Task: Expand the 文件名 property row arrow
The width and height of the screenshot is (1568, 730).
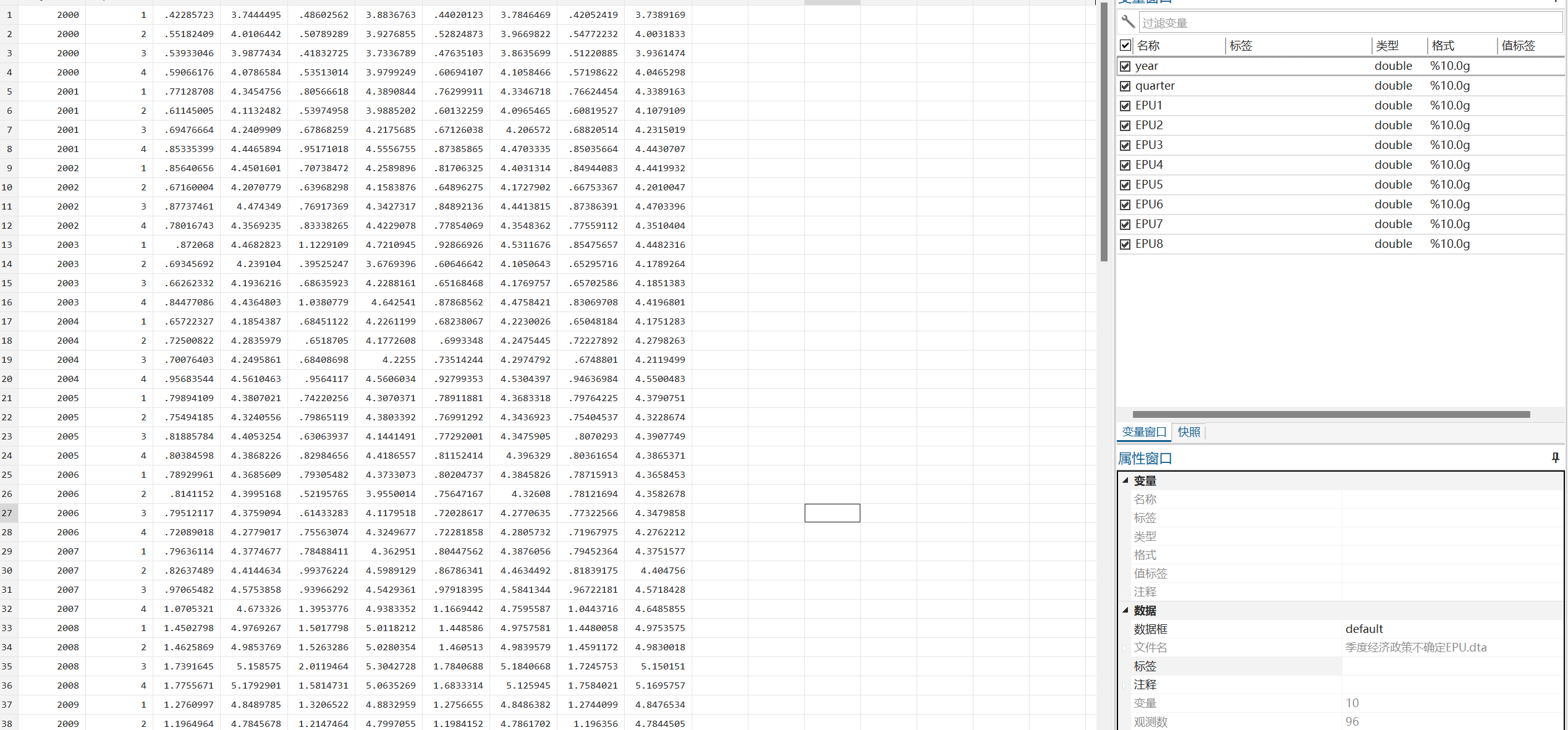Action: click(1125, 647)
